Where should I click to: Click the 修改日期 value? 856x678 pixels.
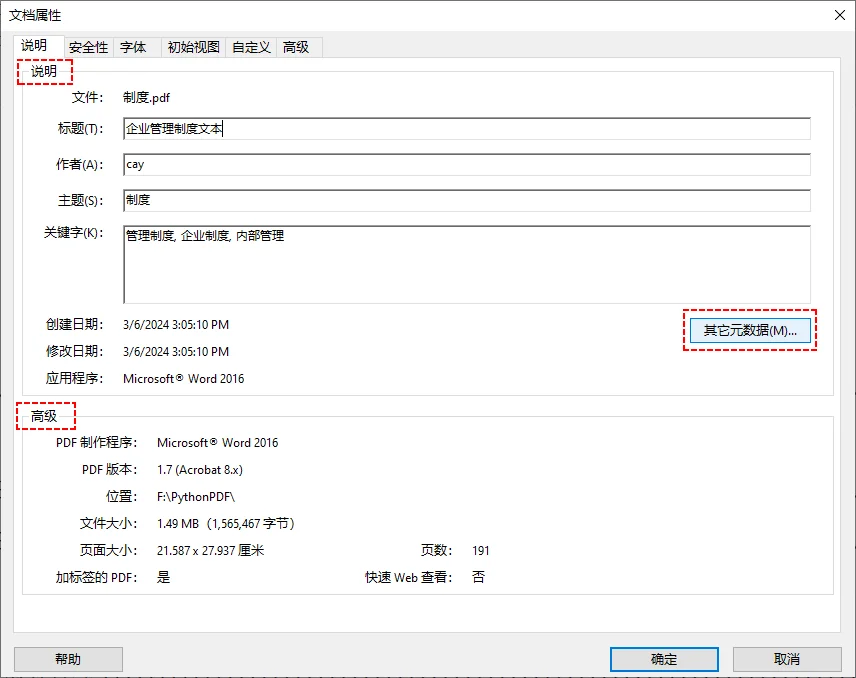click(x=176, y=352)
